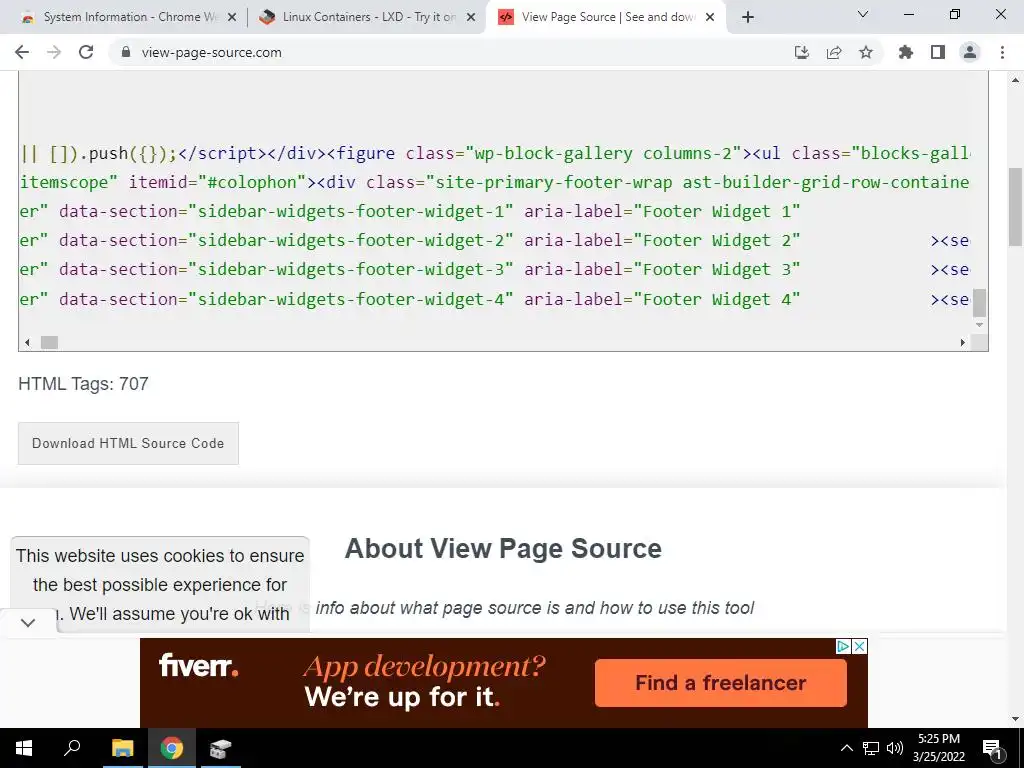Open the volume tray icon
The image size is (1024, 768).
tap(895, 748)
